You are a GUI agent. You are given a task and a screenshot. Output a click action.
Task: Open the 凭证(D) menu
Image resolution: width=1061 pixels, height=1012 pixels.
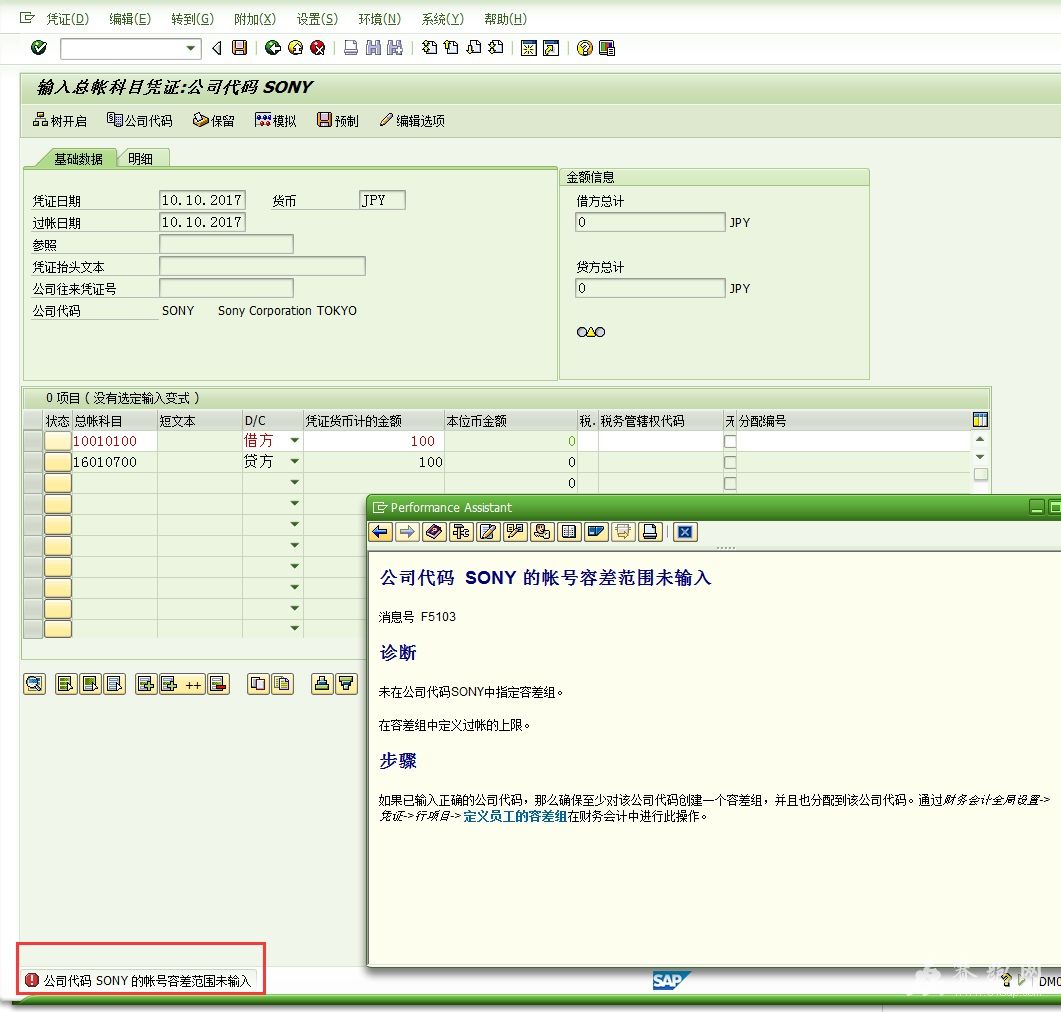67,19
